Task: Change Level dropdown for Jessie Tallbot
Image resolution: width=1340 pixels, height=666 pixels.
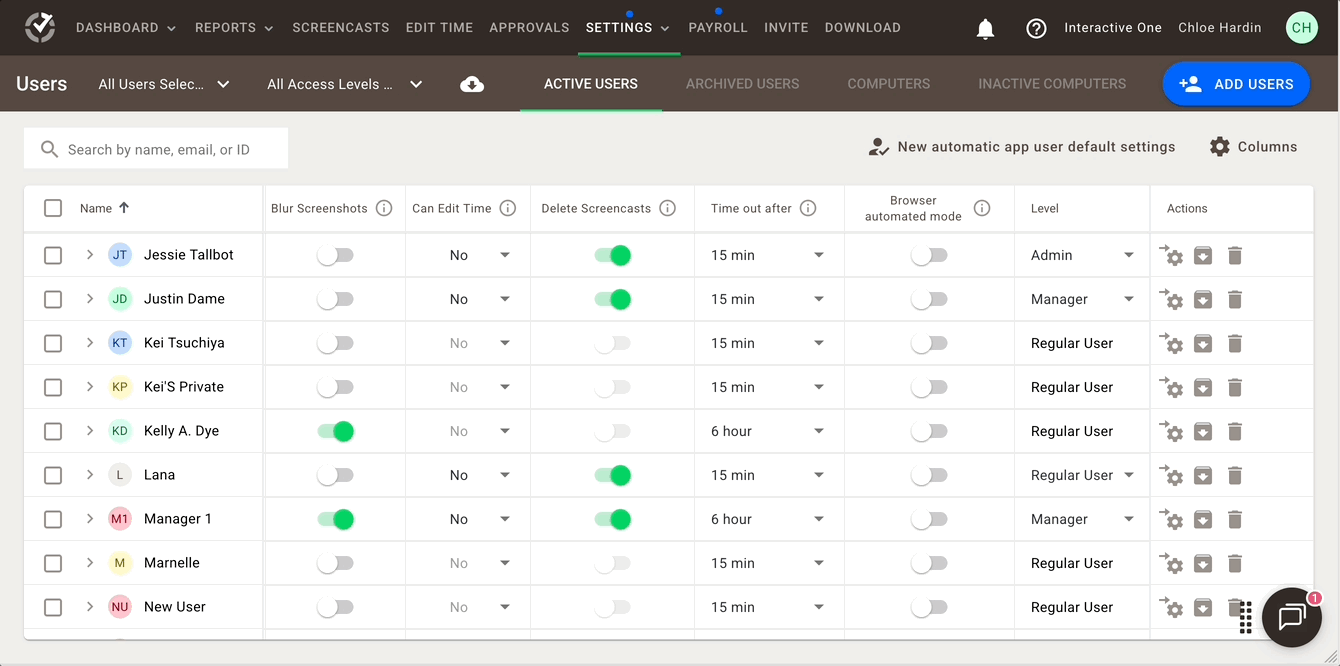Action: pos(1082,255)
